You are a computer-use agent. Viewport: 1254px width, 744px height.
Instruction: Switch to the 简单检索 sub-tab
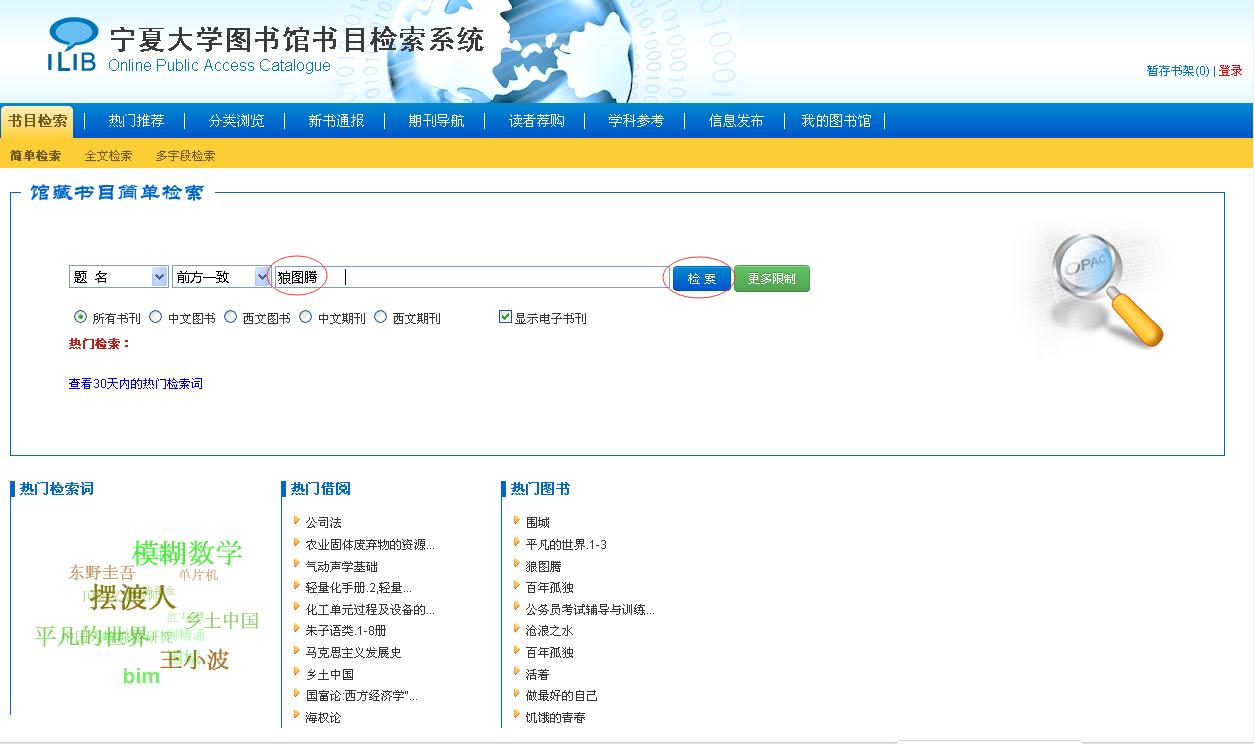35,156
